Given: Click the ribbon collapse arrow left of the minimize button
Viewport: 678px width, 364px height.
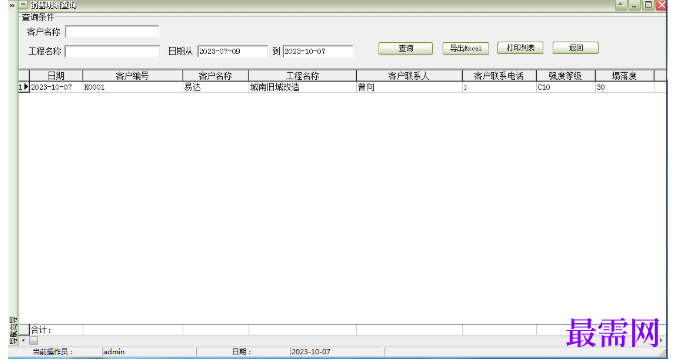Looking at the screenshot, I should point(621,5).
